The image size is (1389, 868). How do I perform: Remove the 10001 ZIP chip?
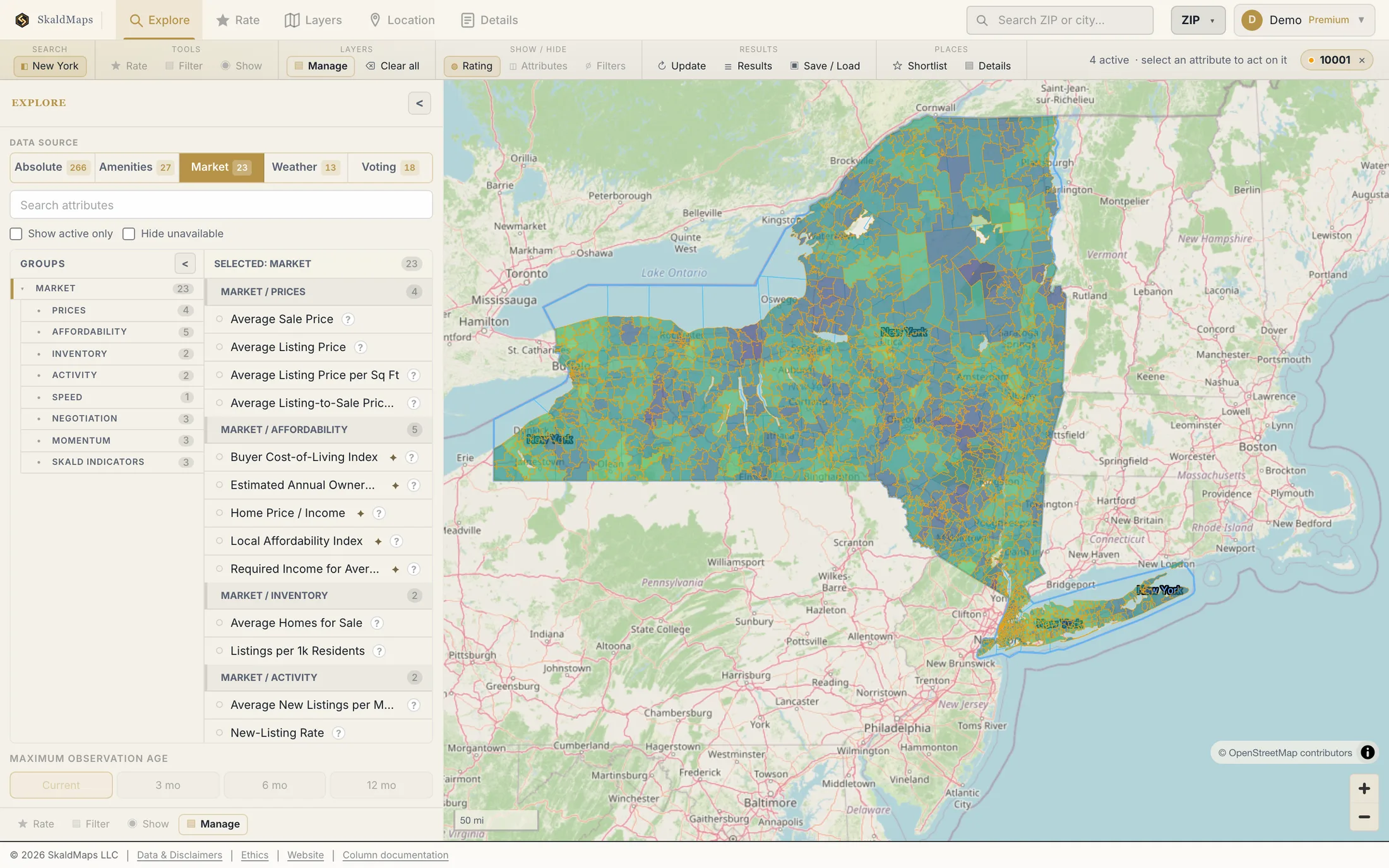(x=1362, y=61)
